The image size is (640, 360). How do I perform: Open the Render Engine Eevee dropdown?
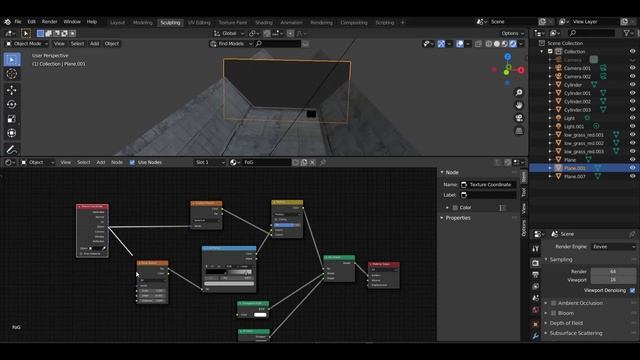coord(613,247)
